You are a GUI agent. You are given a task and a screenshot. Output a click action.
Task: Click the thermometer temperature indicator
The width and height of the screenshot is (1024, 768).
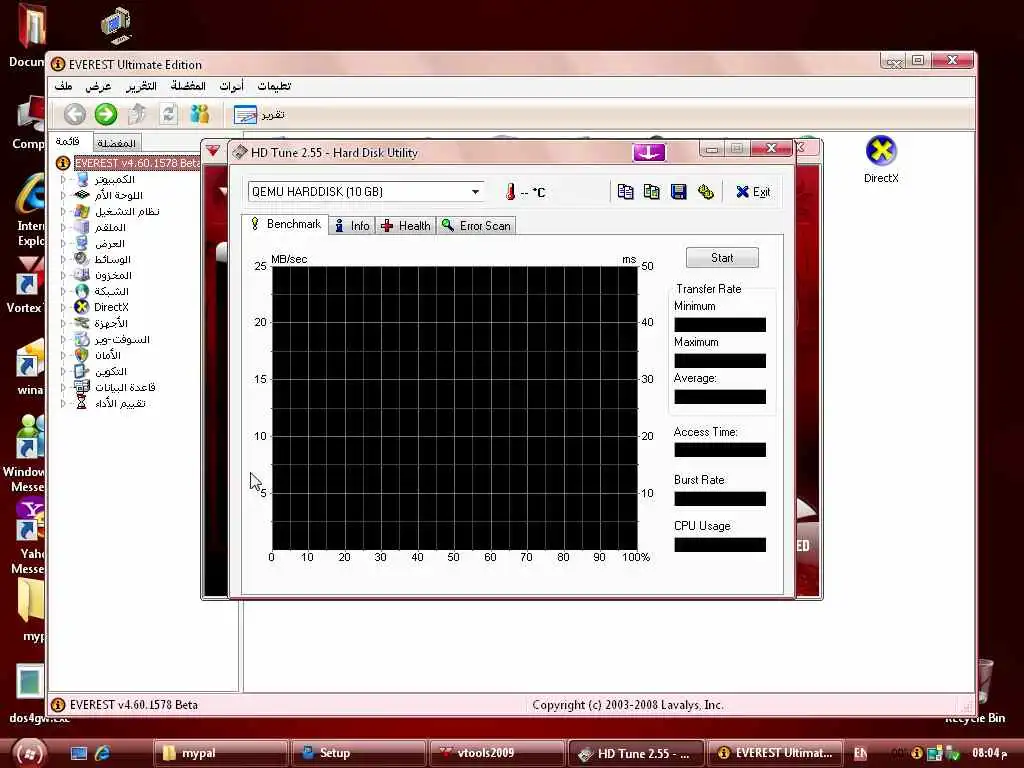(x=511, y=191)
